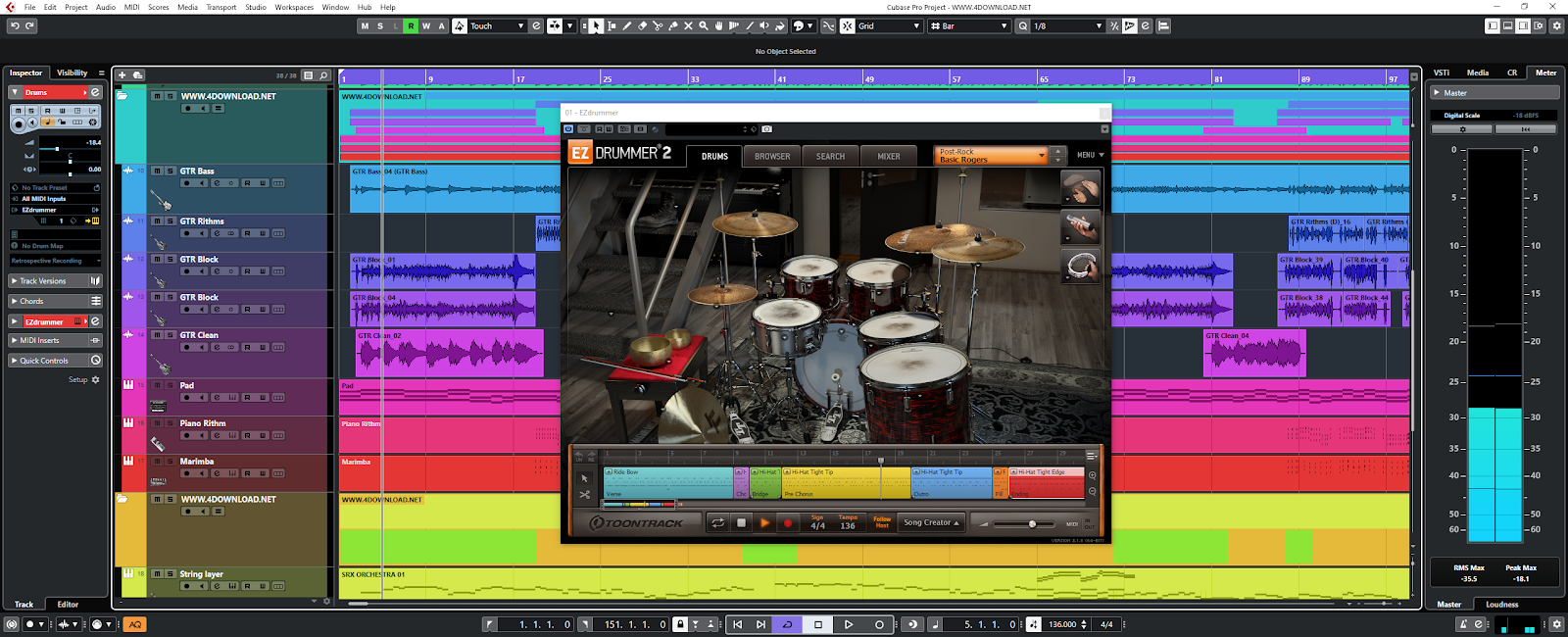Click EZdrummer red record button
This screenshot has height=637, width=1568.
(788, 523)
